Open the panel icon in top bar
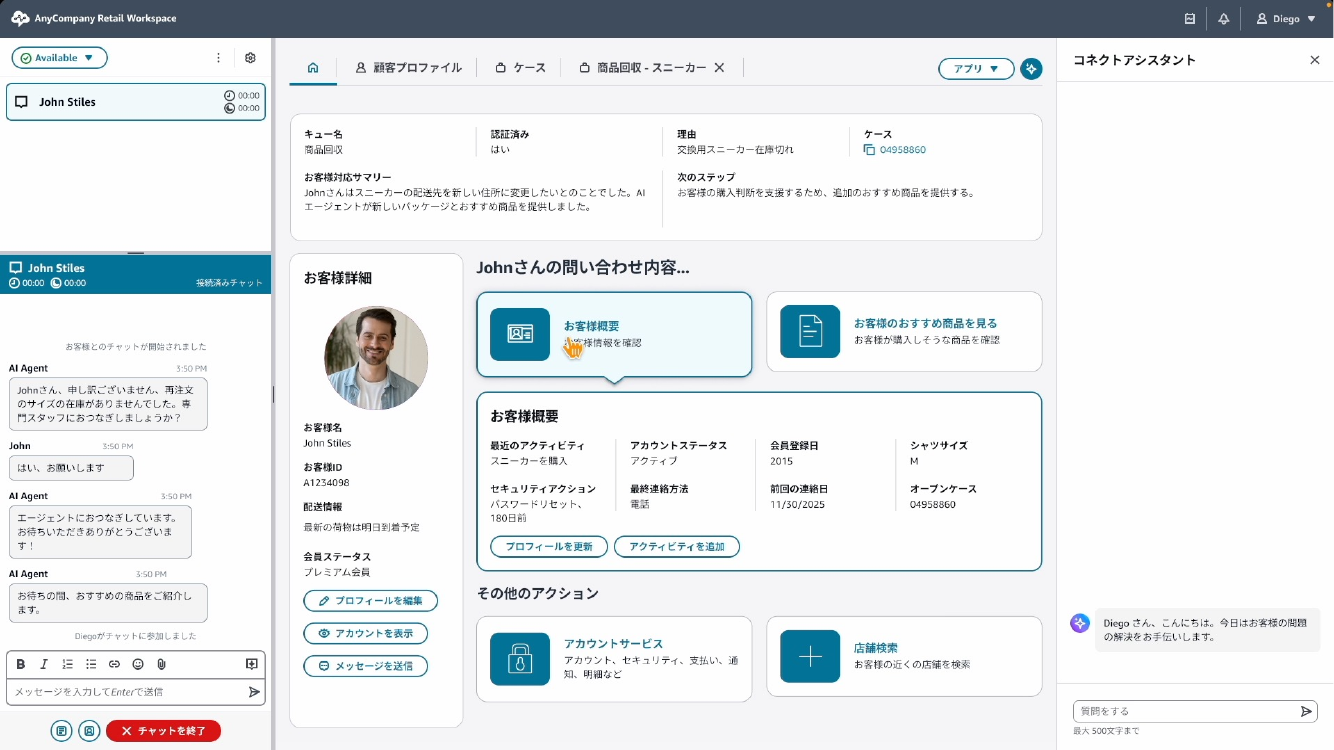This screenshot has width=1334, height=750. point(1190,19)
